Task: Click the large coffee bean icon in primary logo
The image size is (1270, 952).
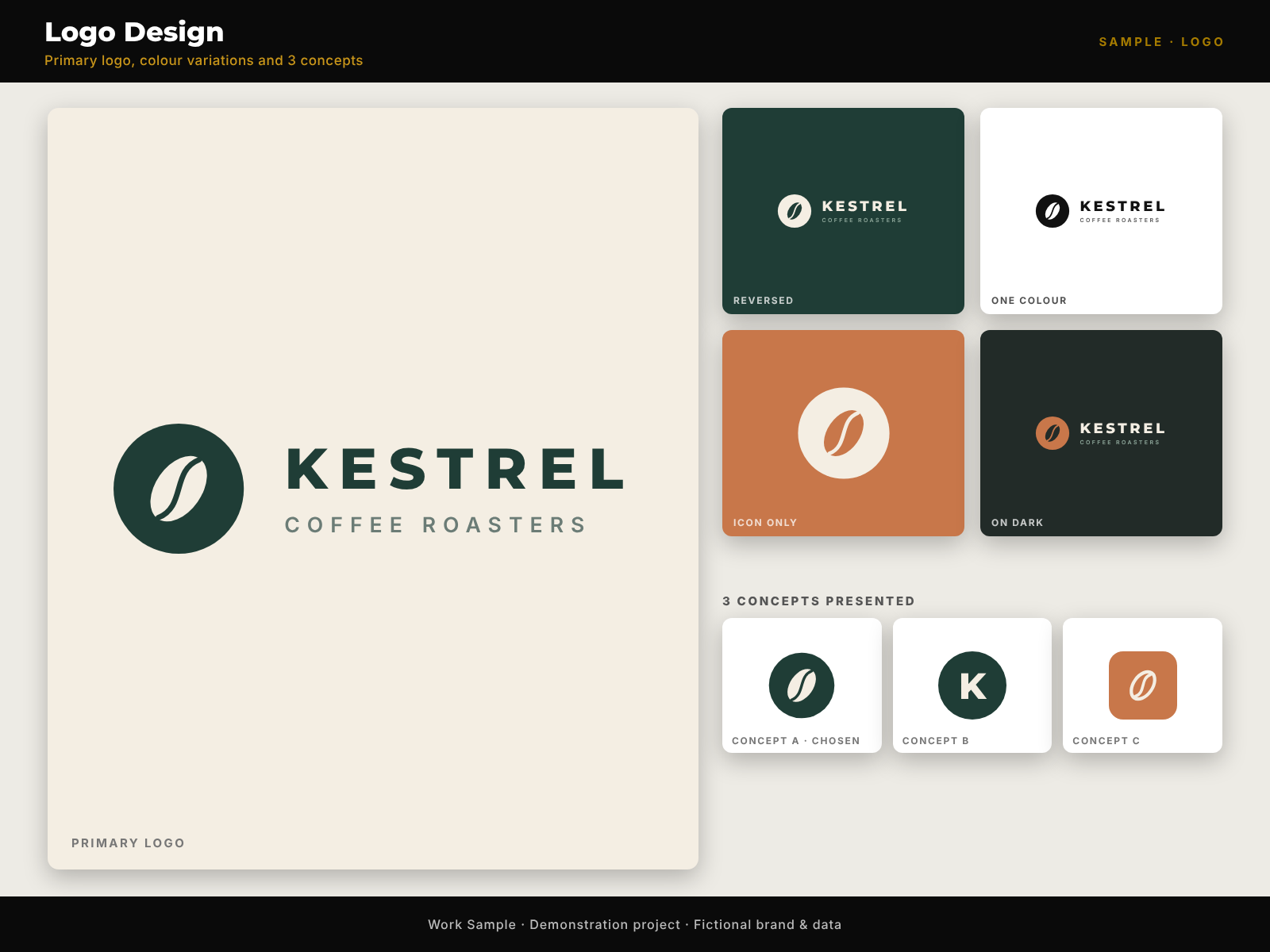Action: 179,489
